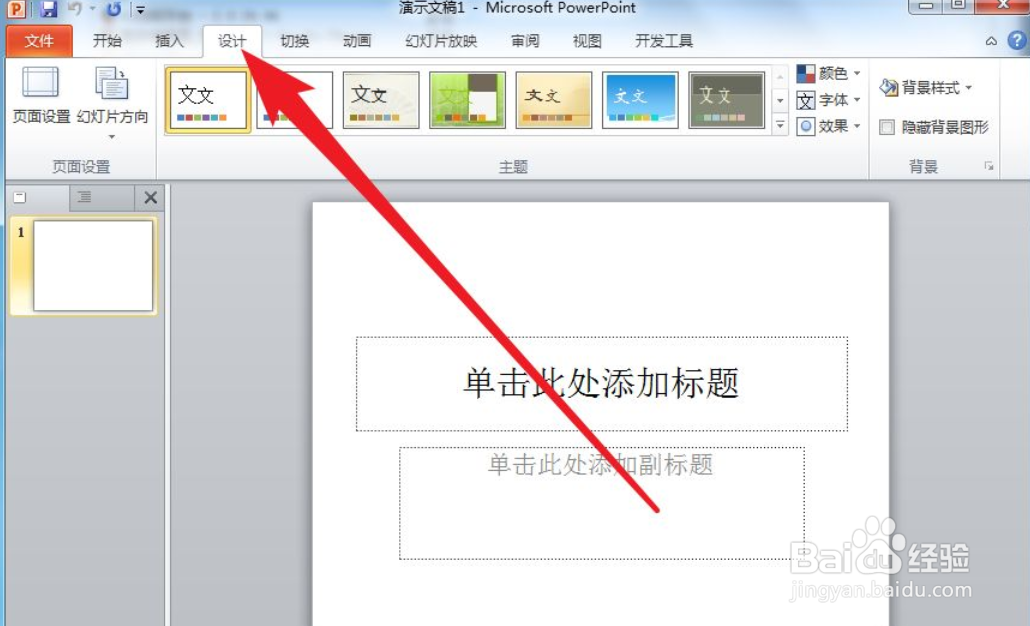Select the first orange-highlighted theme thumbnail
This screenshot has width=1030, height=626.
[x=207, y=99]
